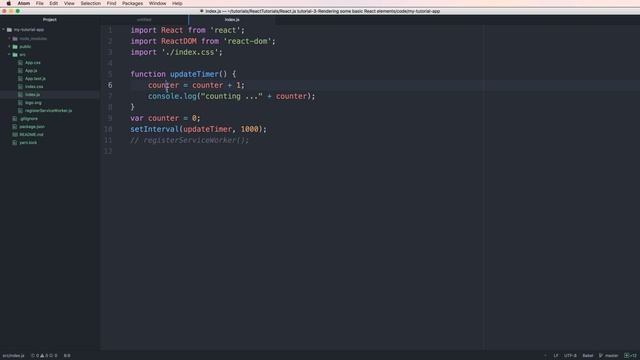
Task: Click the .gitignore file icon
Action: point(15,119)
